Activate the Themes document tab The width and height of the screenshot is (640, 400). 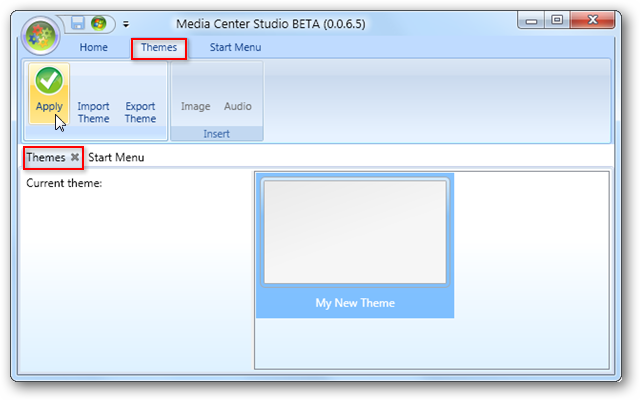pyautogui.click(x=46, y=158)
